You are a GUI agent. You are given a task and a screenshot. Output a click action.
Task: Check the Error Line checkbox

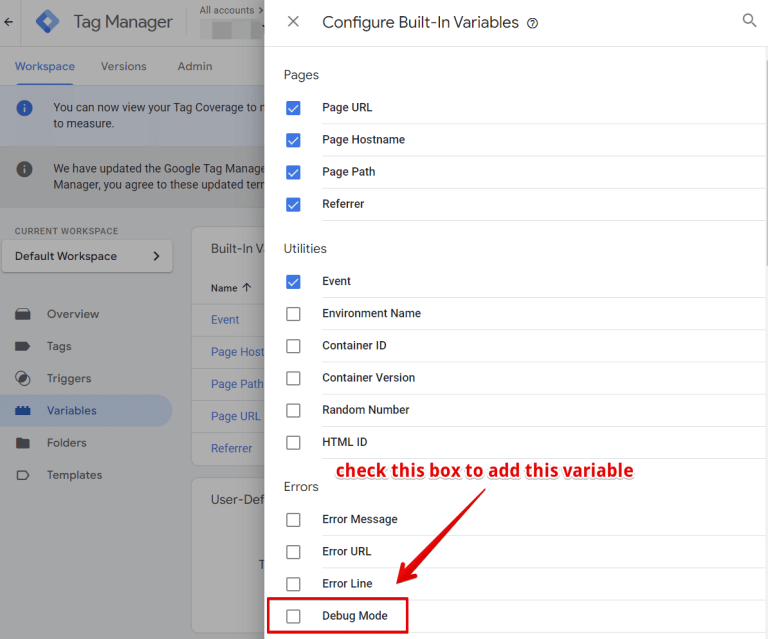[x=293, y=584]
